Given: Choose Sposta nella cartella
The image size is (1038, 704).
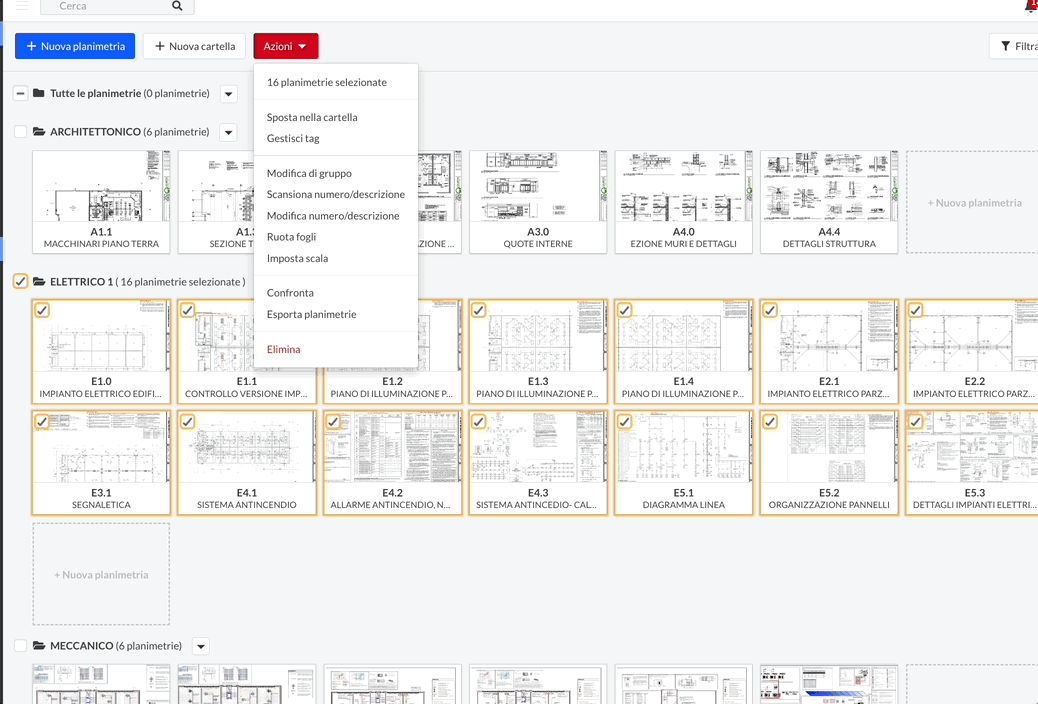Looking at the screenshot, I should (x=312, y=117).
